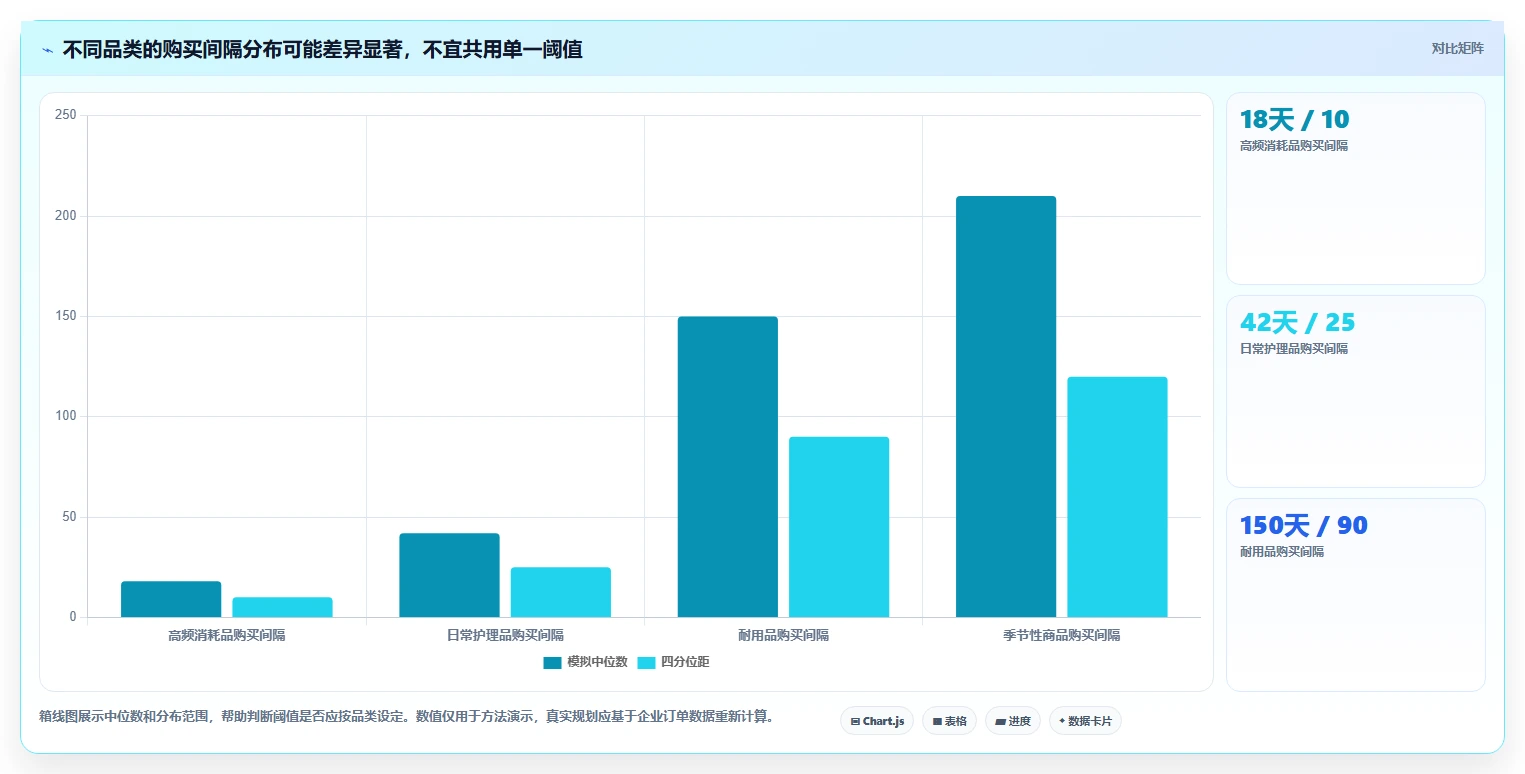Click the median bar for 季节性商品购买间隔

coord(1005,406)
